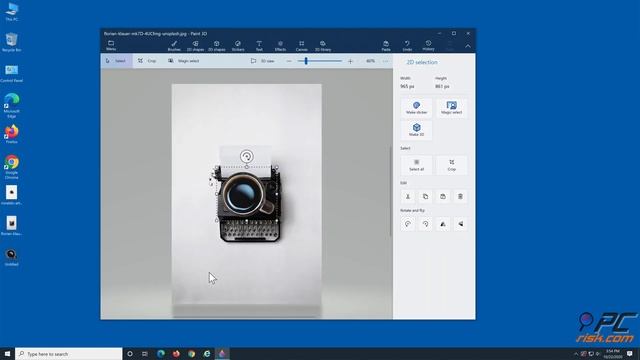Toggle the 3D view mode

262,61
